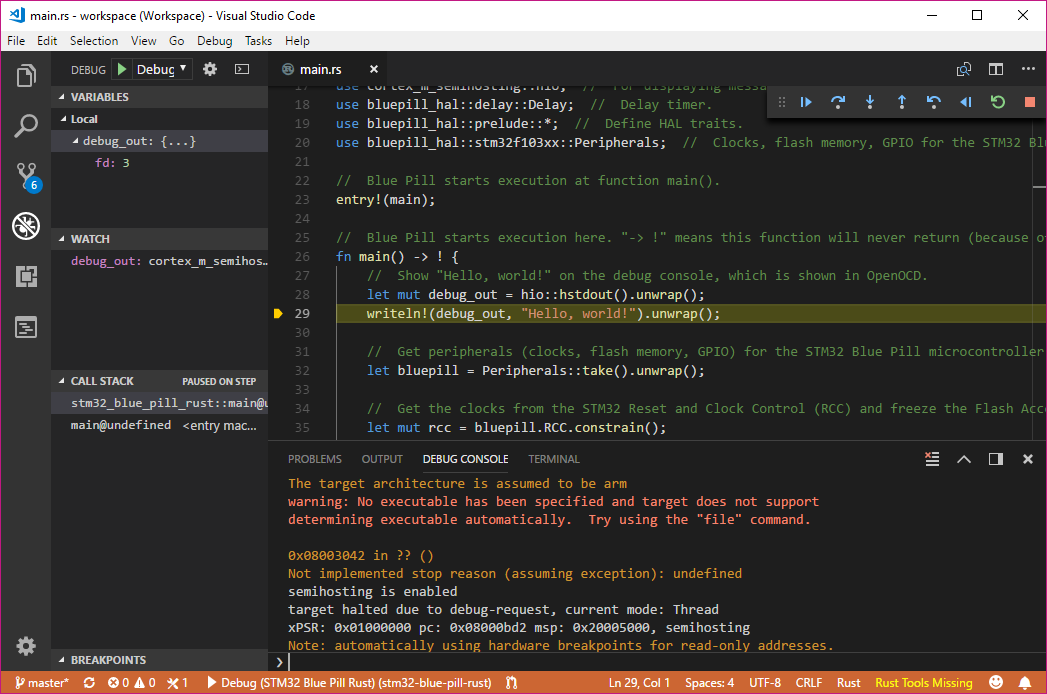Click Step Back in the debug toolbar
The height and width of the screenshot is (694, 1047).
pyautogui.click(x=933, y=102)
